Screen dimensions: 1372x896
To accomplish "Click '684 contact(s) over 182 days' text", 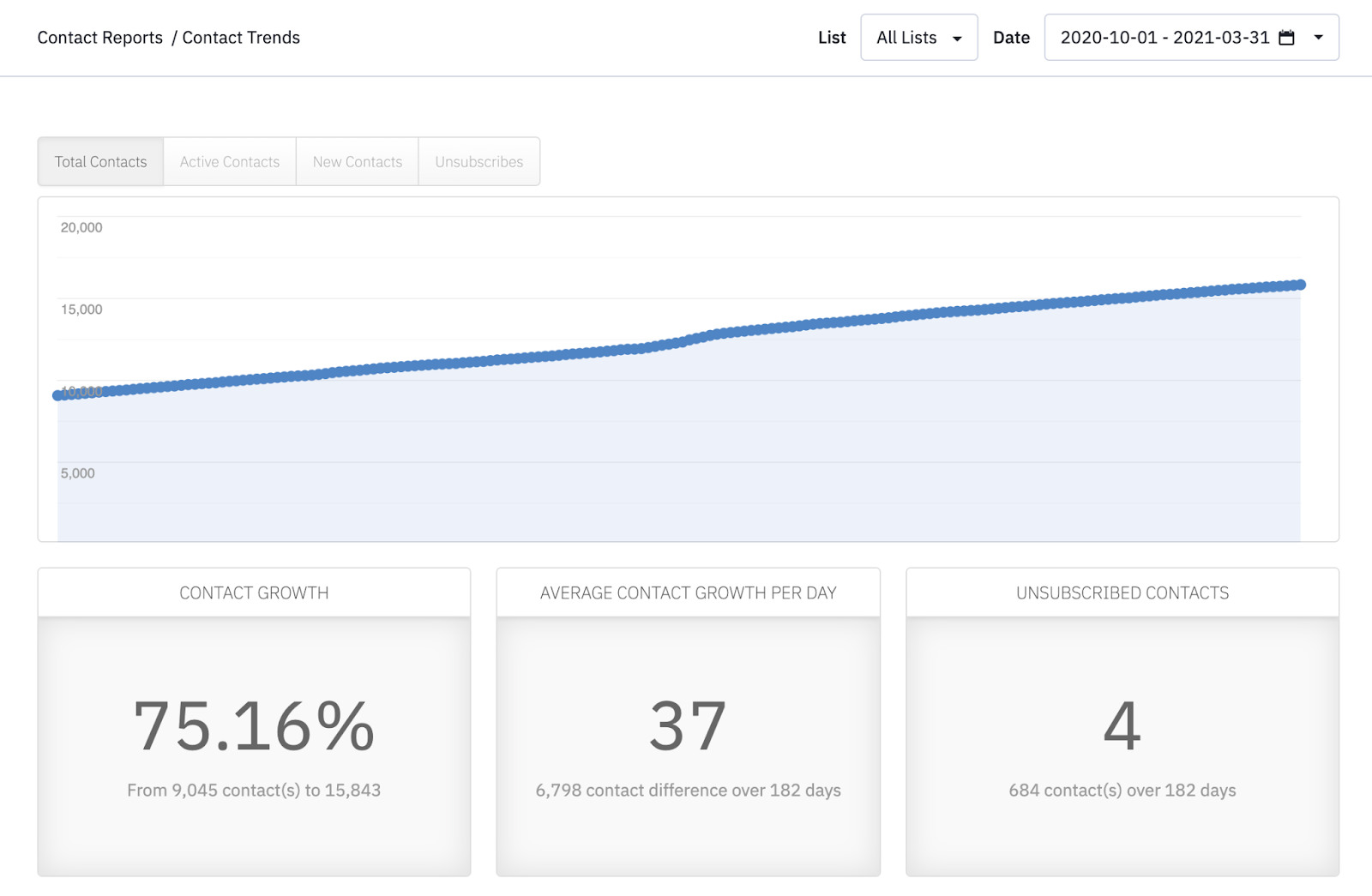I will [x=1122, y=791].
